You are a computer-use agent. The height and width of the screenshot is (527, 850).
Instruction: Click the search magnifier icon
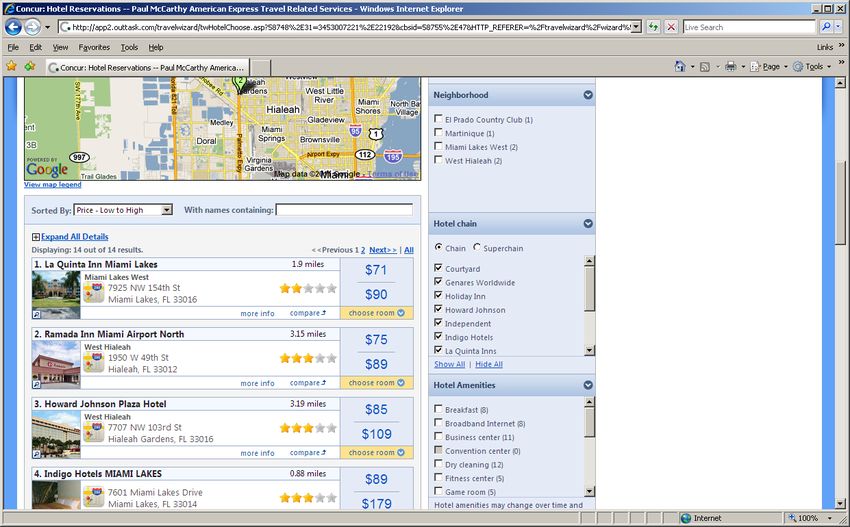coord(826,27)
